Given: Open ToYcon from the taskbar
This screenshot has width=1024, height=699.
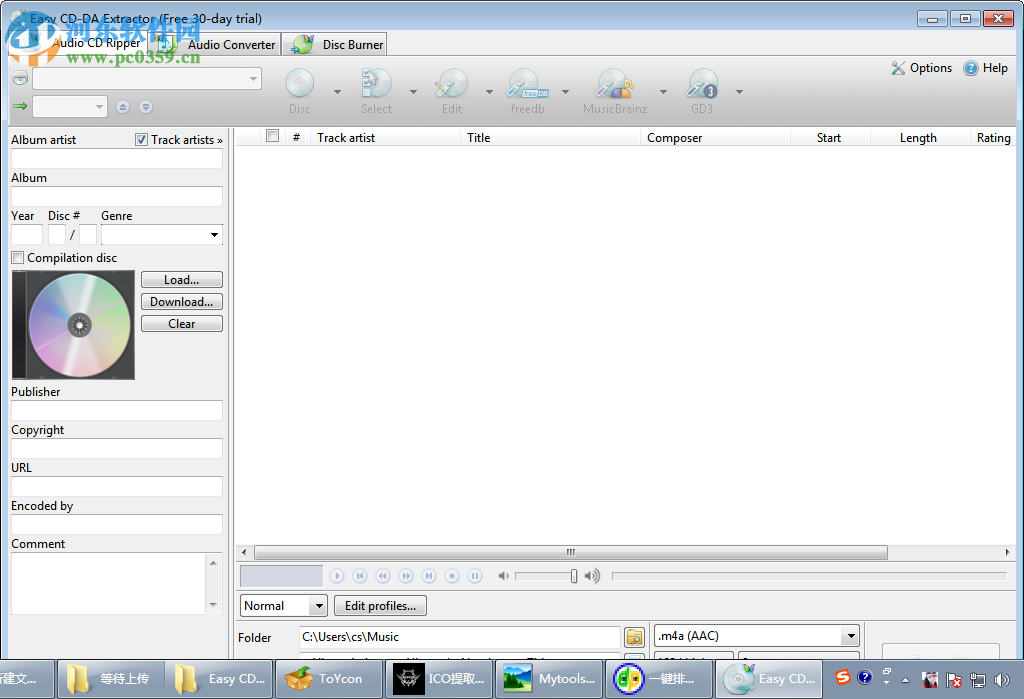Looking at the screenshot, I should tap(329, 679).
